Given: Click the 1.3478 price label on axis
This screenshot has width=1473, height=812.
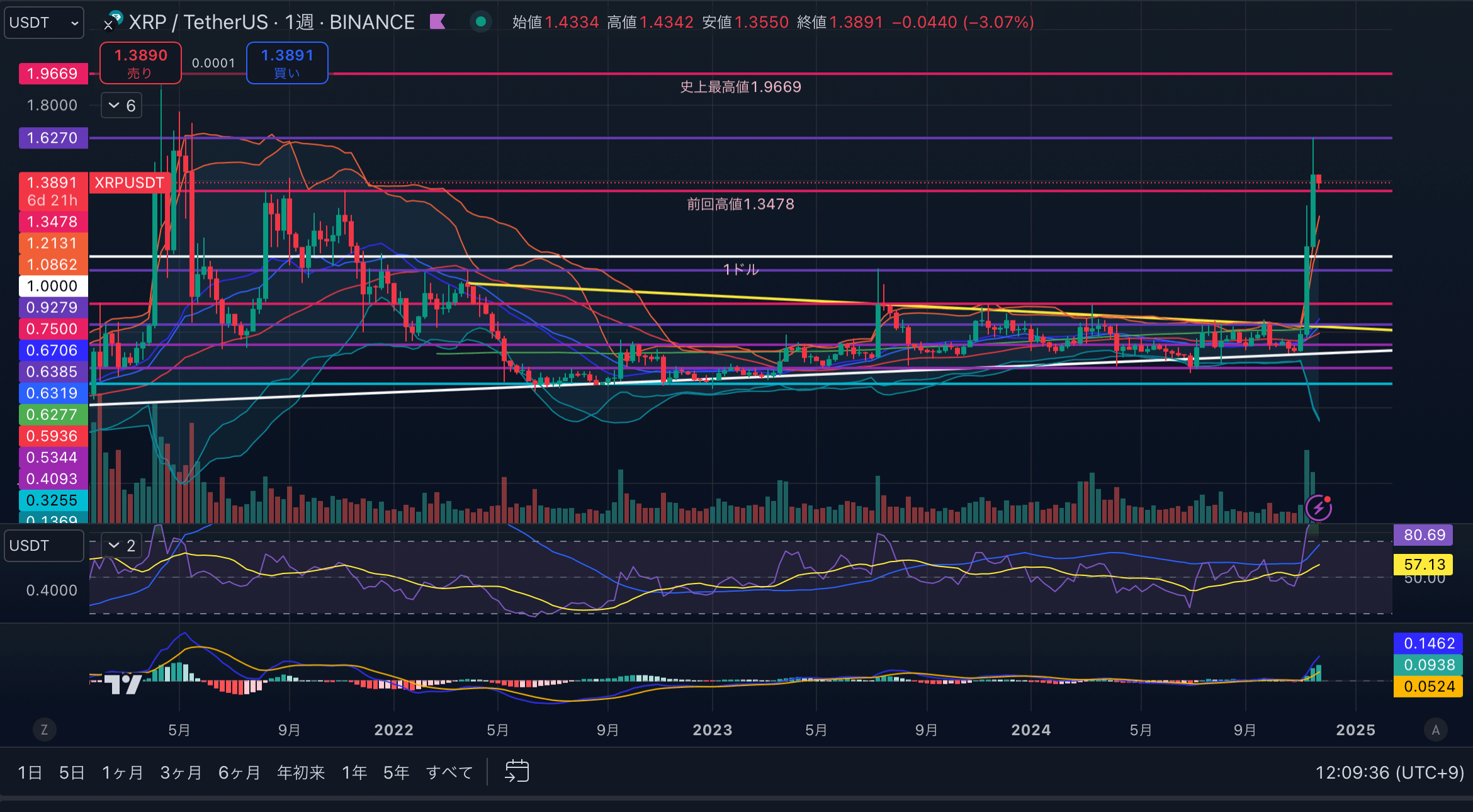Looking at the screenshot, I should [x=53, y=222].
